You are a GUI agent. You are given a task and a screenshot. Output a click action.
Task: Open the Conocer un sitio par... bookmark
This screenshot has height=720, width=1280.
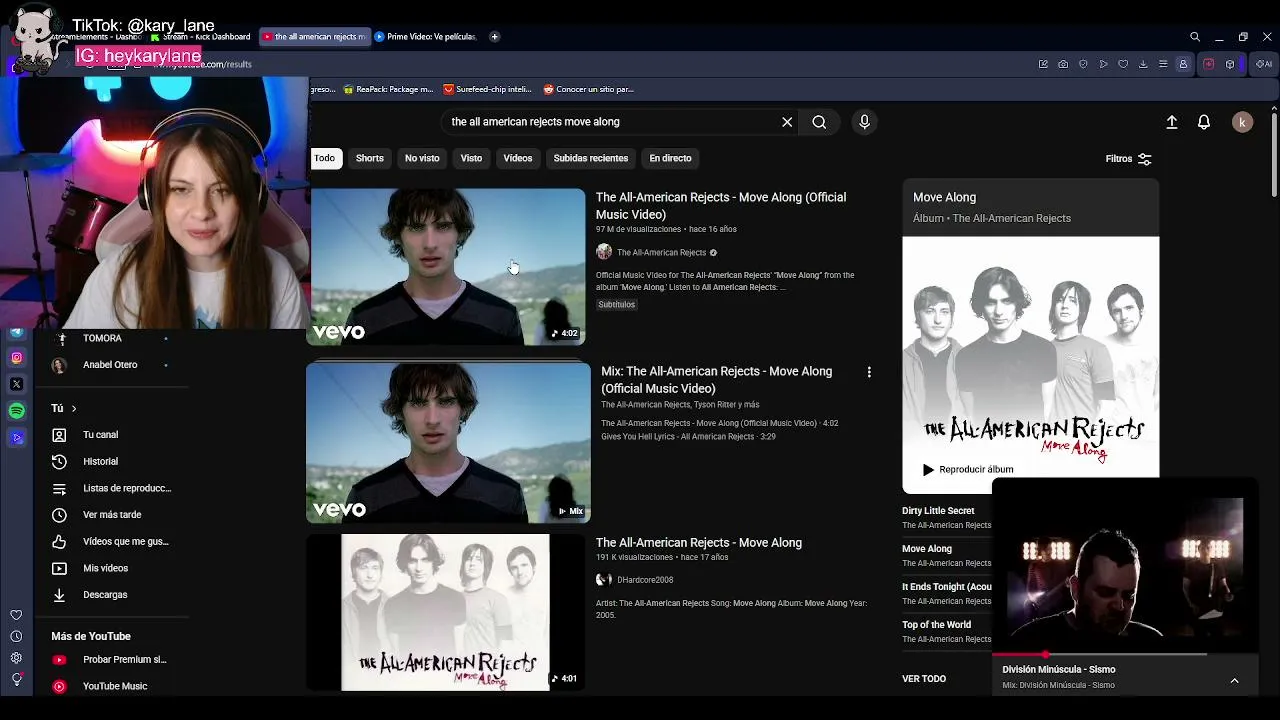[588, 89]
